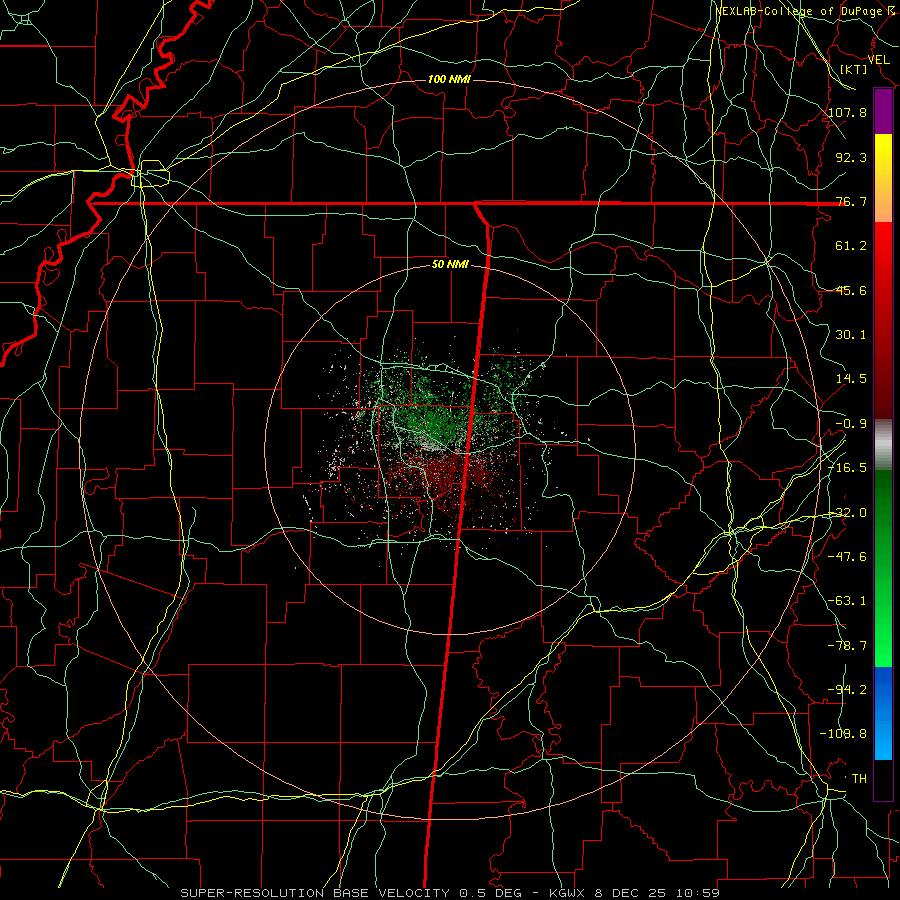Click the -109.8 value on velocity scale
The width and height of the screenshot is (900, 900).
(x=844, y=734)
